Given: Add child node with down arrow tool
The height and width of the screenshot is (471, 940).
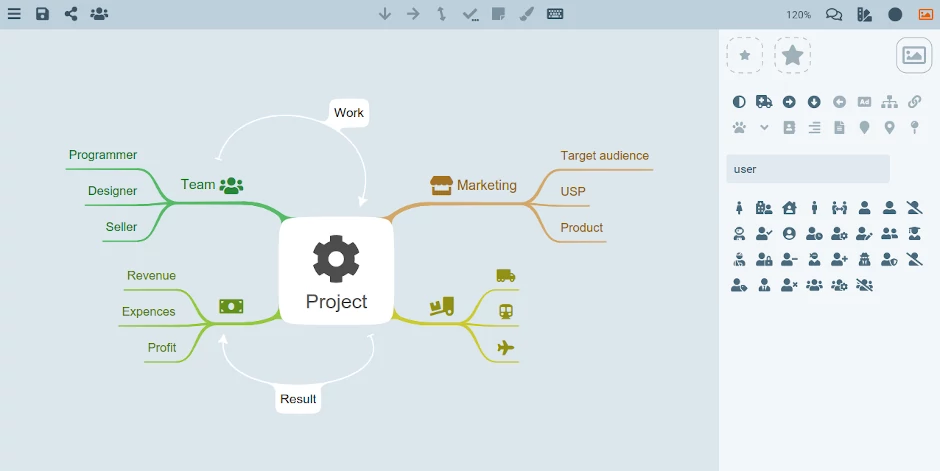Looking at the screenshot, I should tap(385, 14).
